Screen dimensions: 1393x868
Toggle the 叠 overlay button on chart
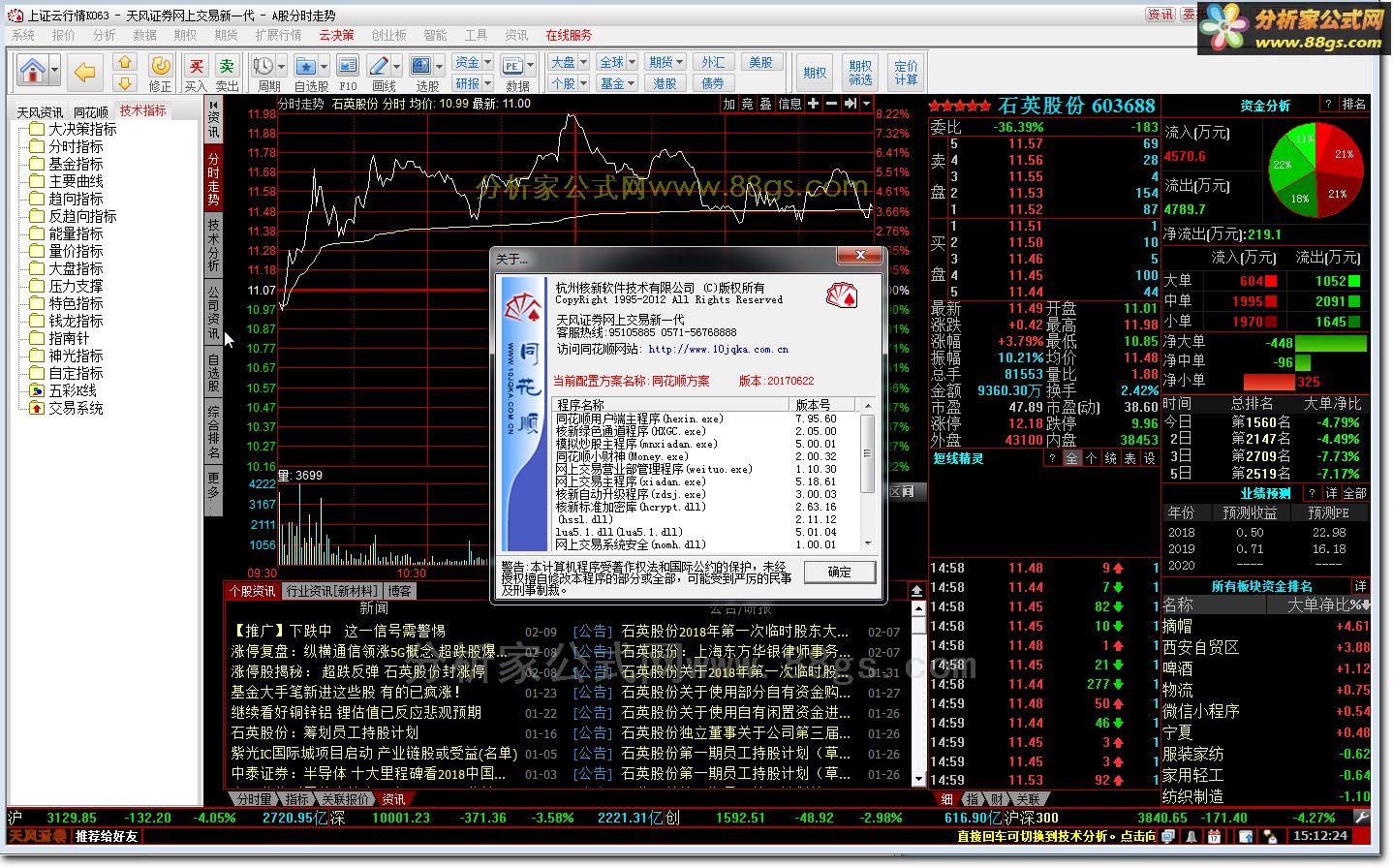[x=765, y=104]
